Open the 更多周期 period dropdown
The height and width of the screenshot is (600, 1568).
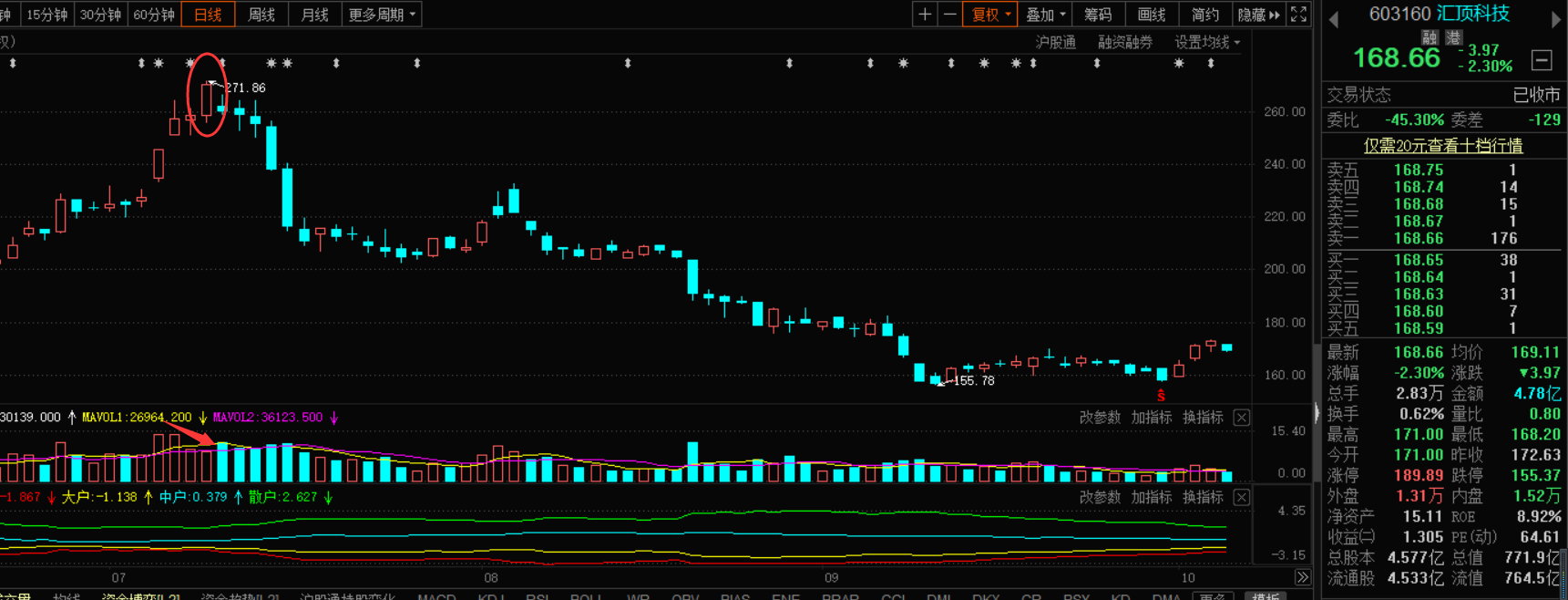point(382,15)
